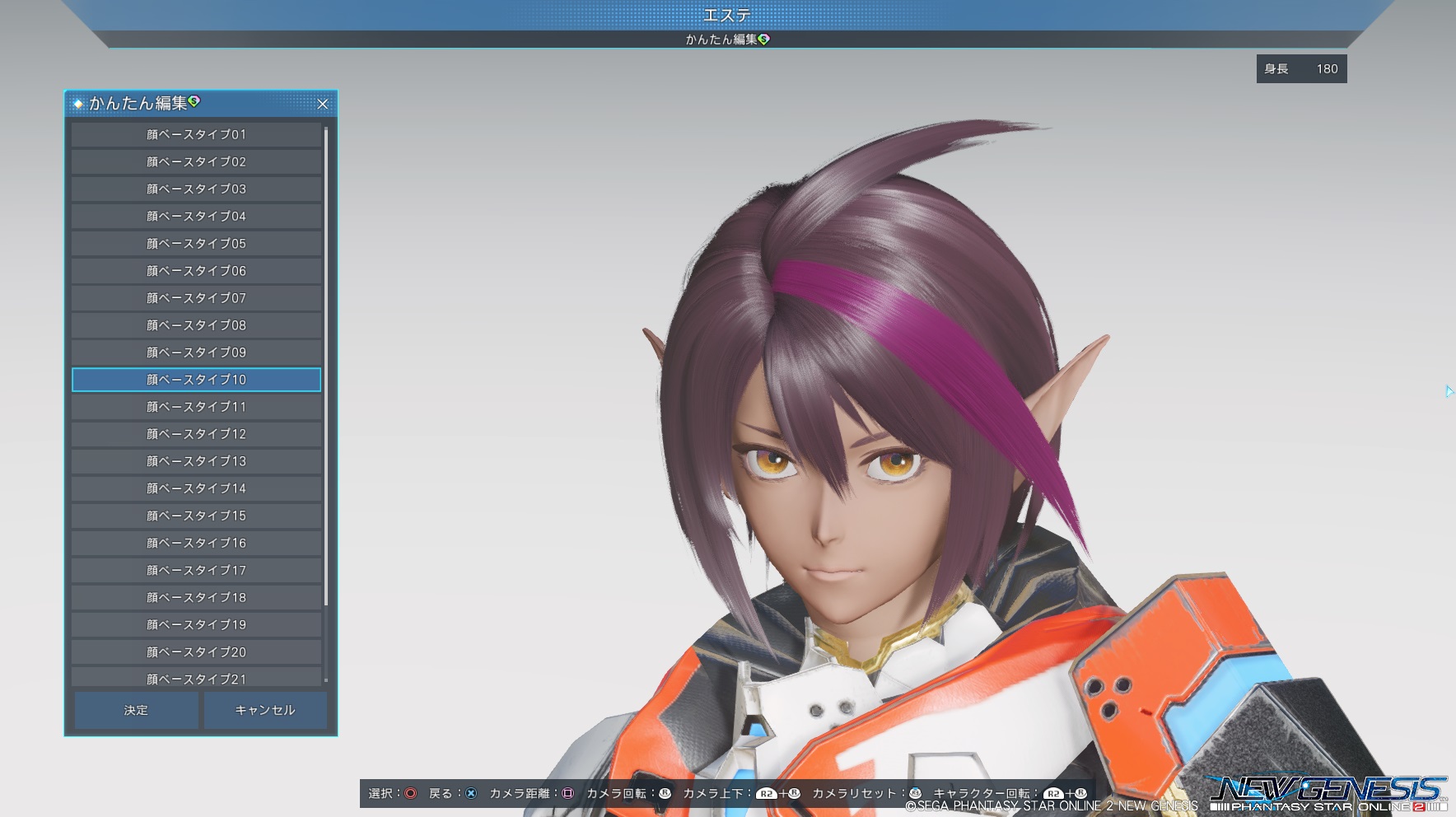
Task: Click the R stick icon beside カメラ回転
Action: tap(665, 793)
